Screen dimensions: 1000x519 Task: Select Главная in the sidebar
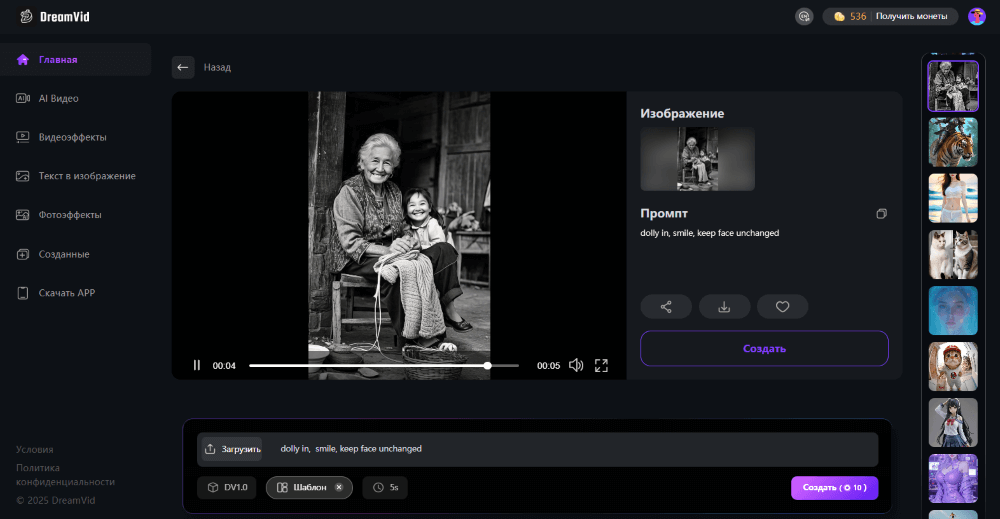(75, 59)
